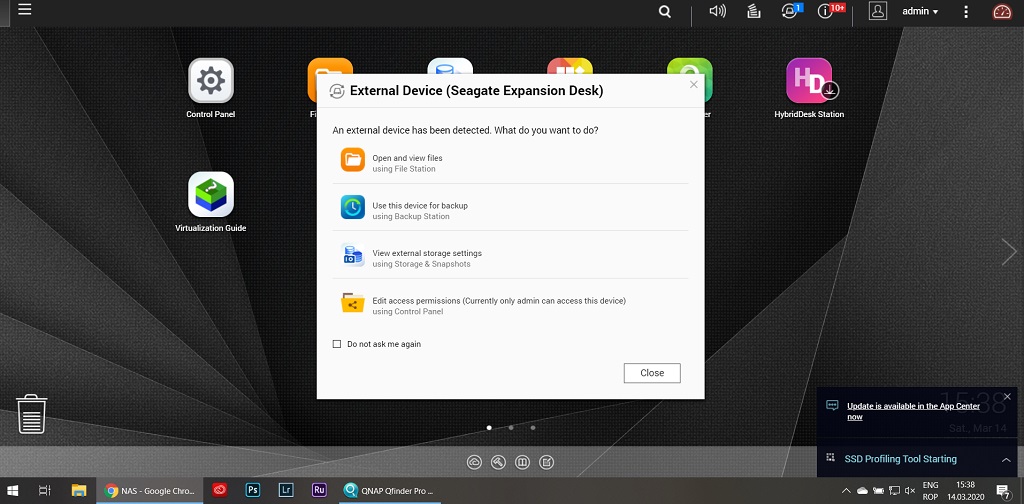Image resolution: width=1024 pixels, height=504 pixels.
Task: Select Open and view files option
Action: point(510,161)
